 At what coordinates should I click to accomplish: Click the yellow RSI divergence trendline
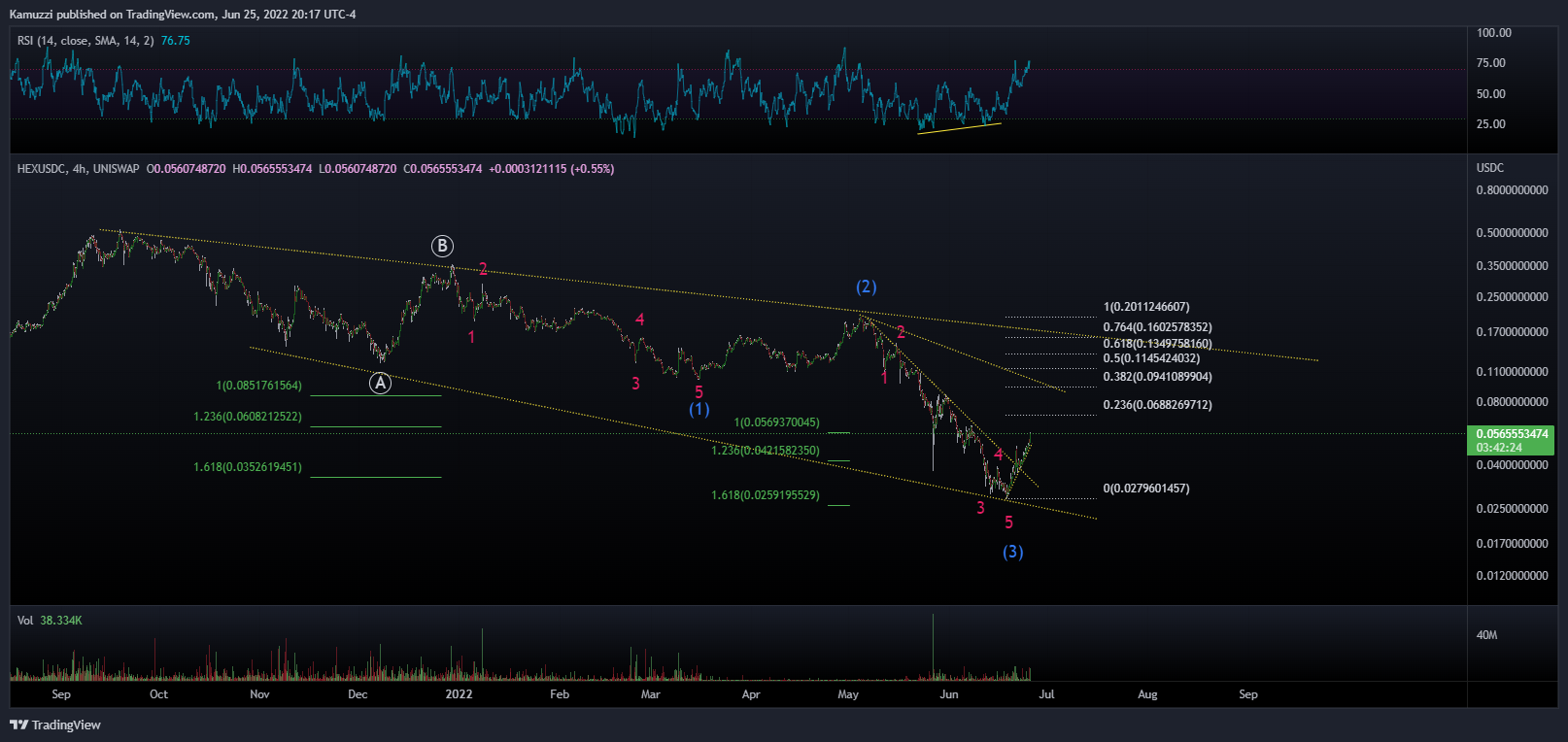point(959,128)
